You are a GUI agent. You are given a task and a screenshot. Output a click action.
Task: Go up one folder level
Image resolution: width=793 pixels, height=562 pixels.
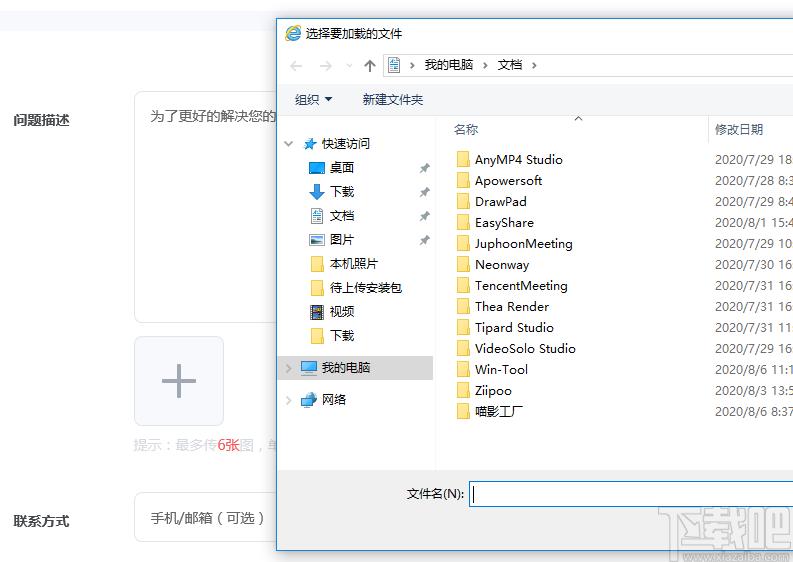[x=370, y=66]
